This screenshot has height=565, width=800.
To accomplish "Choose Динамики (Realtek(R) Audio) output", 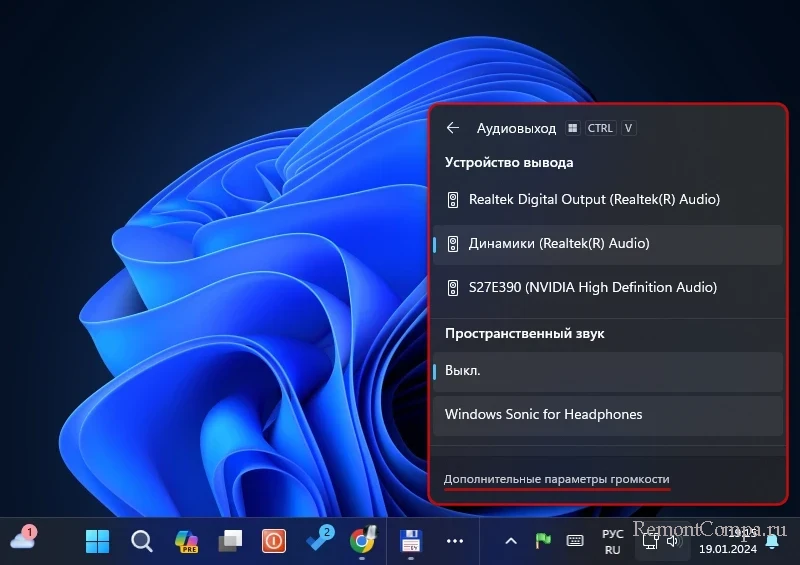I will click(607, 244).
